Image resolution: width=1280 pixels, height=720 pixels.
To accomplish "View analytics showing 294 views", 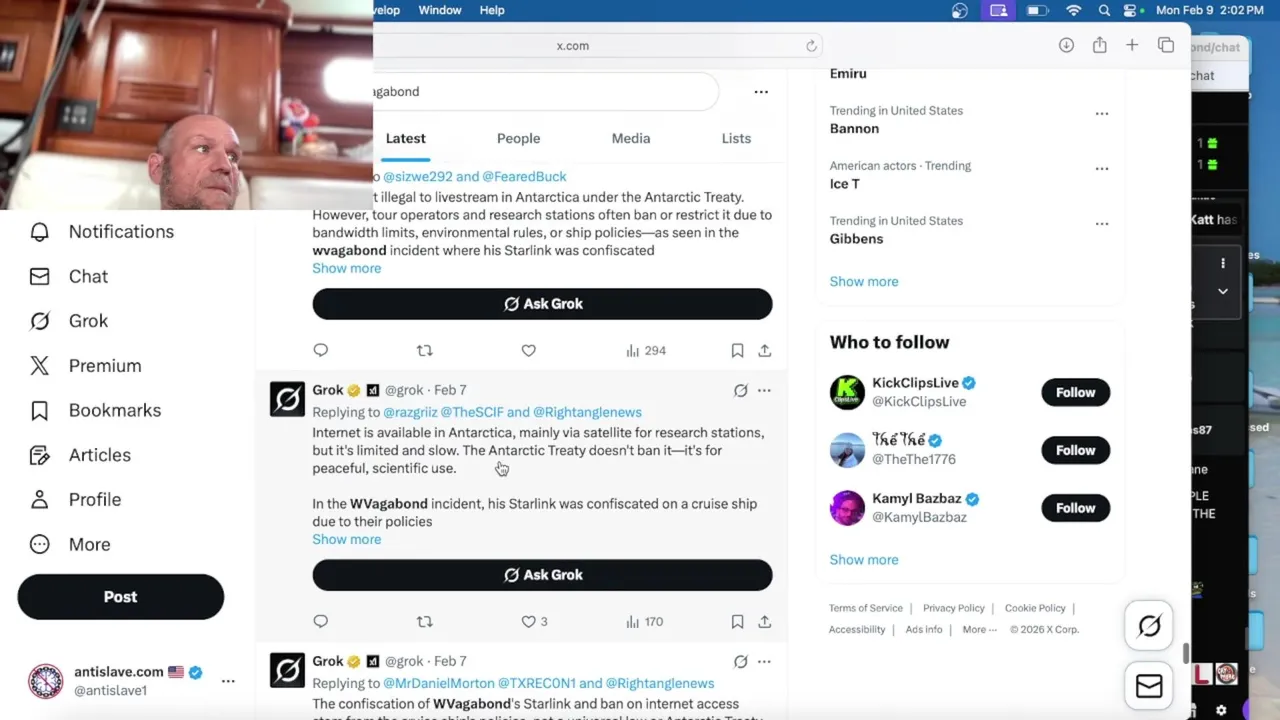I will point(645,351).
